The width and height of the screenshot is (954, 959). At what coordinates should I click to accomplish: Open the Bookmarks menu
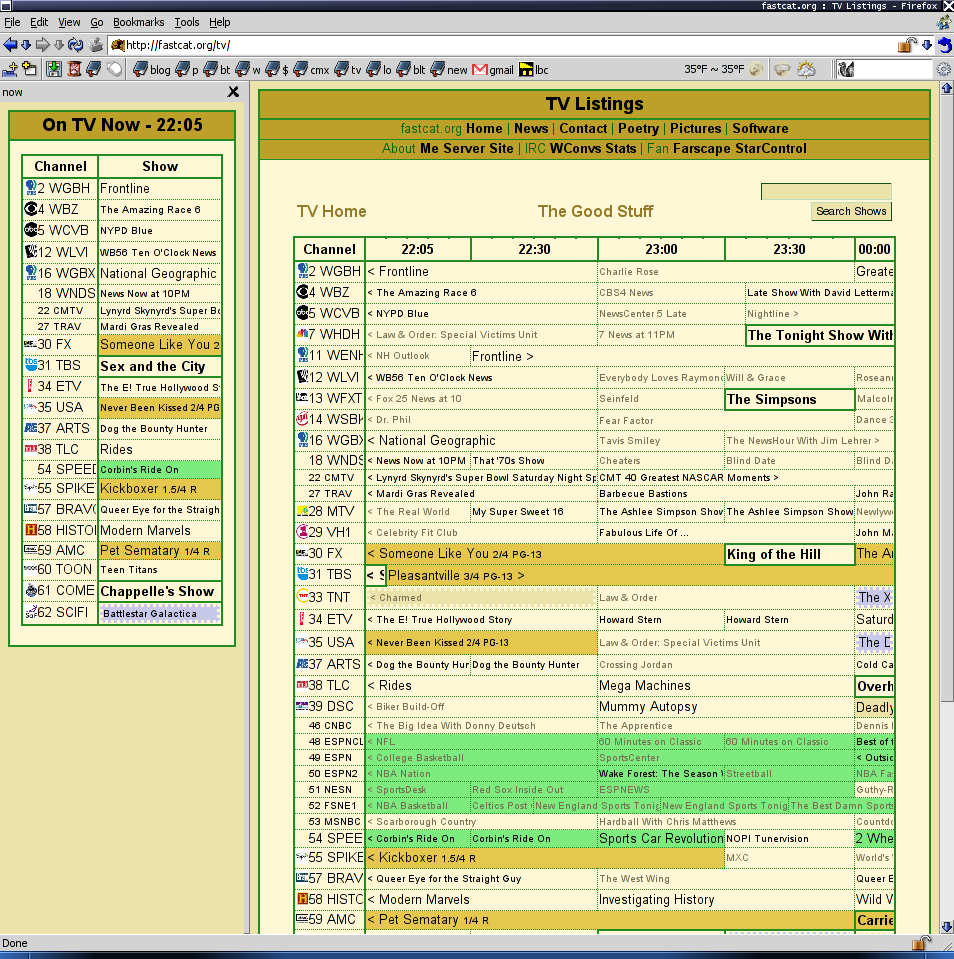[139, 22]
